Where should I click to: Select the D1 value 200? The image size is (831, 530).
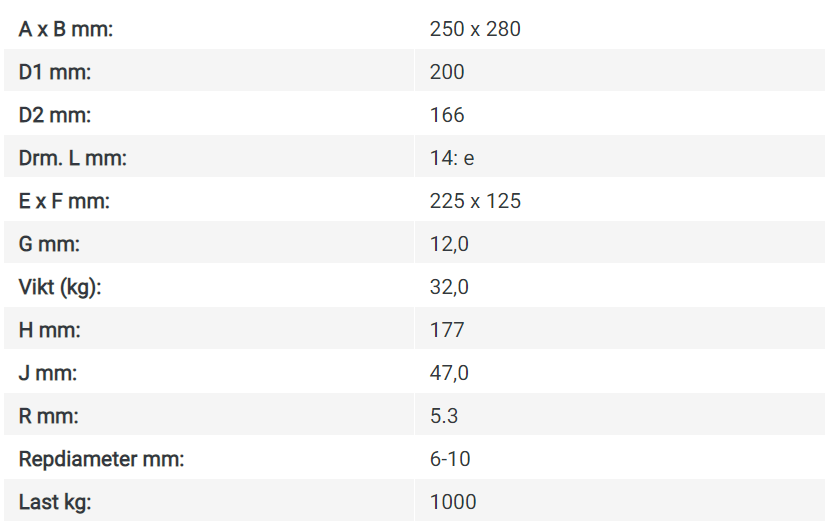coord(447,72)
